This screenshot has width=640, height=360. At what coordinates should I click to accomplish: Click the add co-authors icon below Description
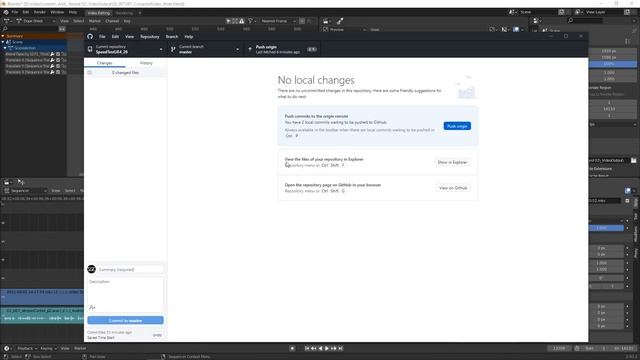click(x=92, y=307)
